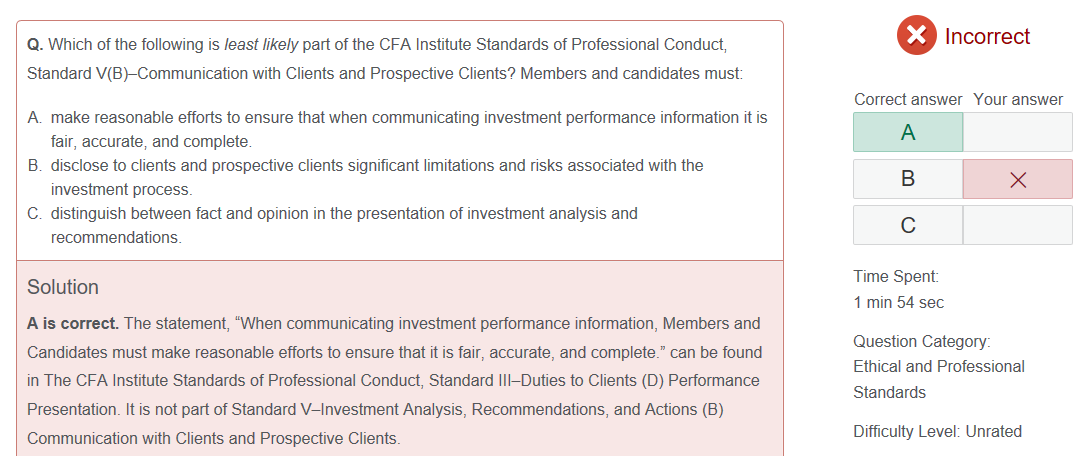The image size is (1088, 456).
Task: Click the empty Your answer cell for A
Action: (x=1018, y=132)
